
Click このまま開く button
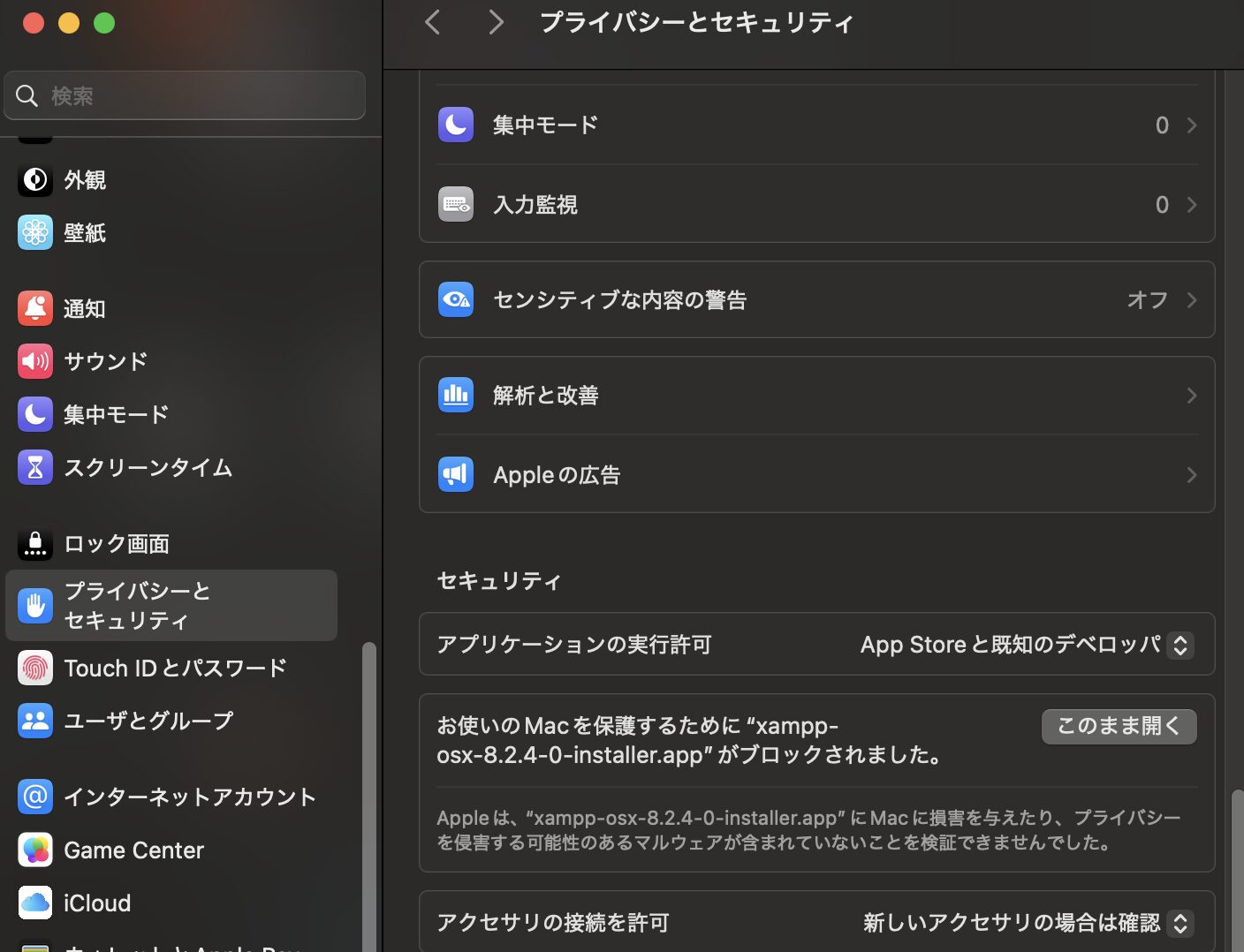click(x=1119, y=726)
